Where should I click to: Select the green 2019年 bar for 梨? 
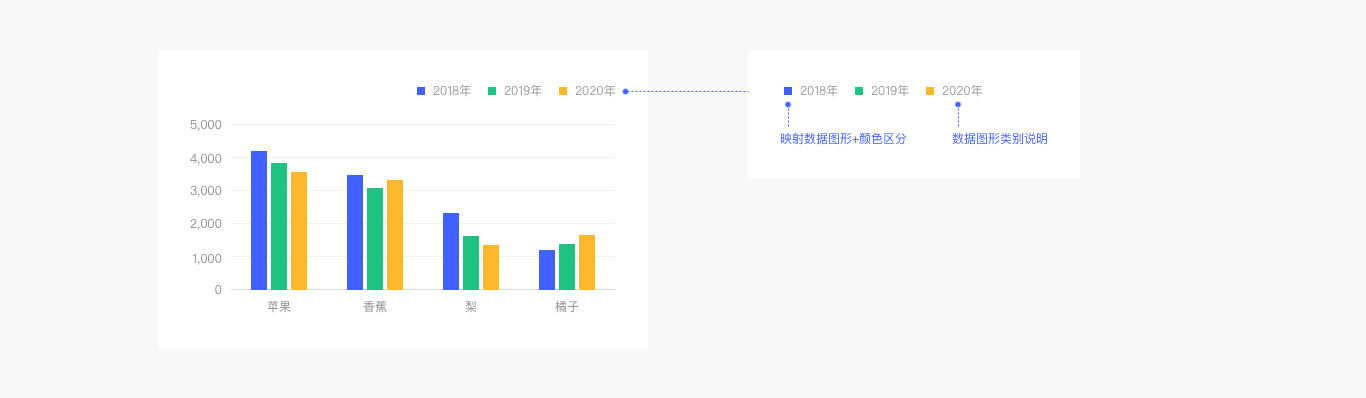pyautogui.click(x=471, y=263)
